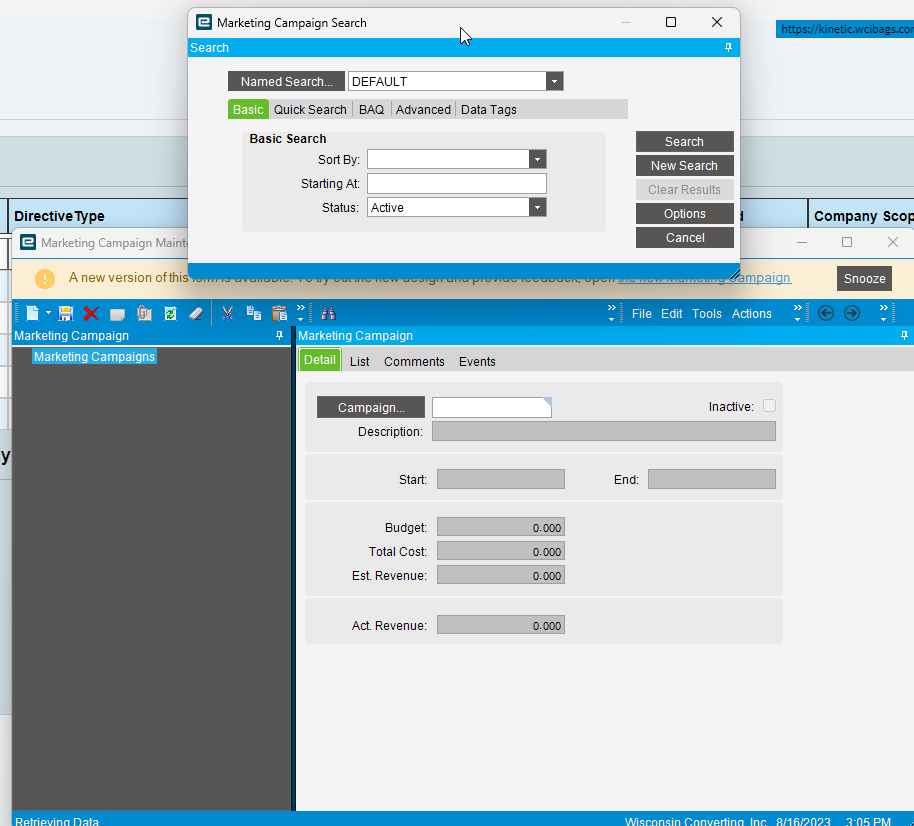Open the Status dropdown showing Active
Image resolution: width=914 pixels, height=826 pixels.
537,207
